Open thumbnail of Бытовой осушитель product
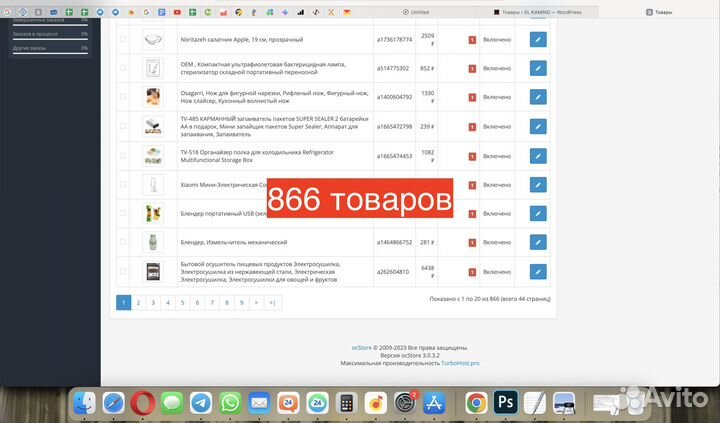The width and height of the screenshot is (720, 423). (x=153, y=271)
